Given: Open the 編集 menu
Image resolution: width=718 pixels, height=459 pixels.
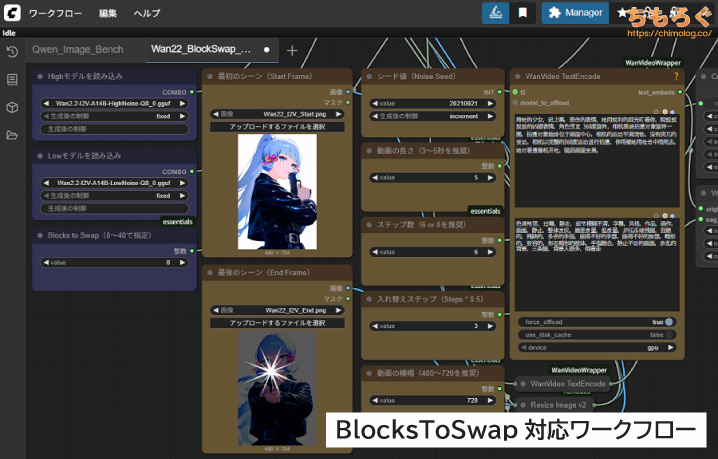Looking at the screenshot, I should pyautogui.click(x=108, y=13).
